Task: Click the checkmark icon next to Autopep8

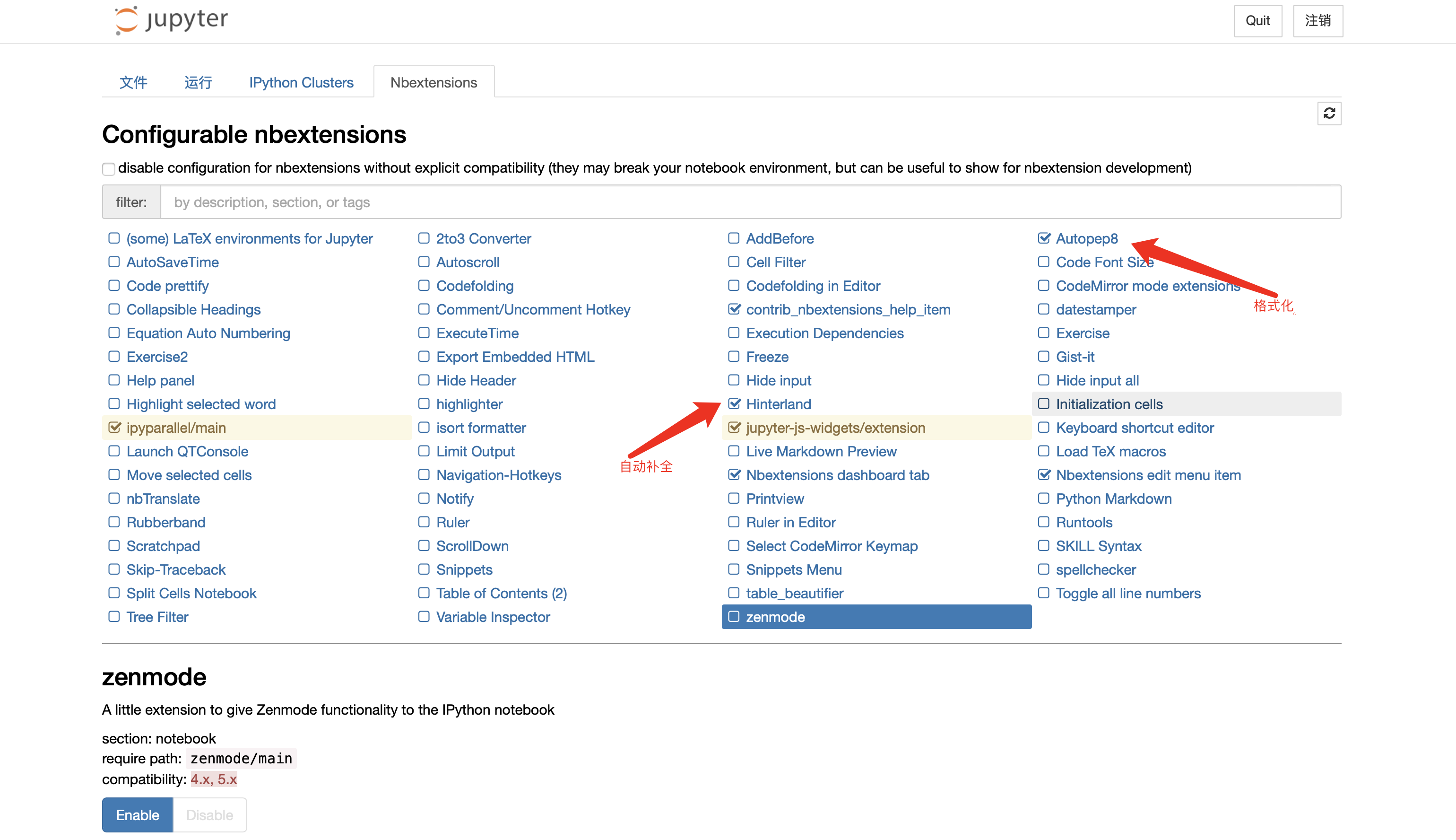Action: [x=1044, y=238]
